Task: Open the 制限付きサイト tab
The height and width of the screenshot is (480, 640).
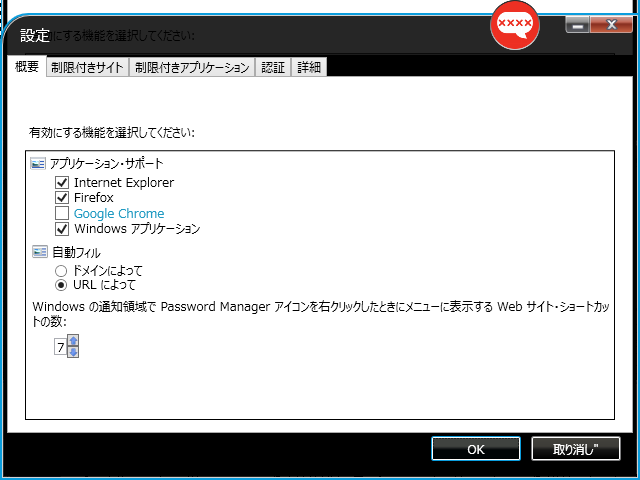Action: point(87,67)
